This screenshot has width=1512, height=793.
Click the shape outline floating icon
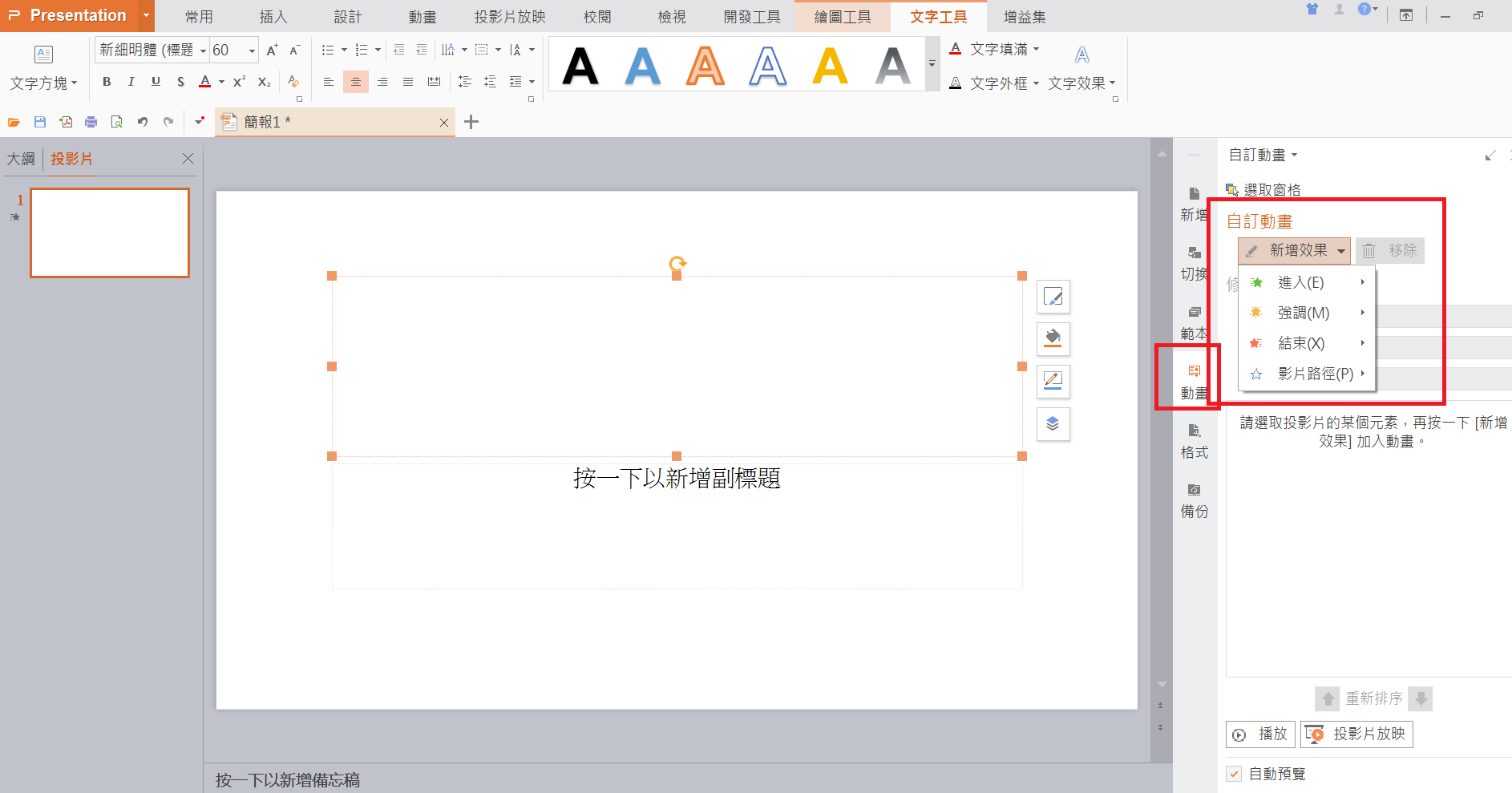(x=1053, y=382)
